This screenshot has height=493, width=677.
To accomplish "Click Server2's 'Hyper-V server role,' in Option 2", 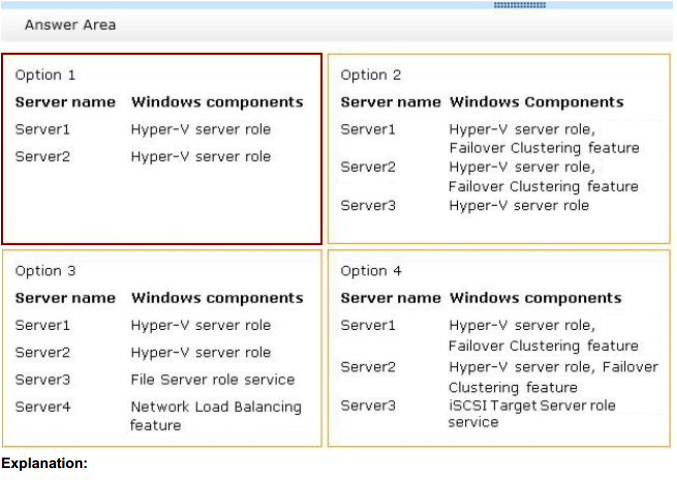I will point(522,167).
